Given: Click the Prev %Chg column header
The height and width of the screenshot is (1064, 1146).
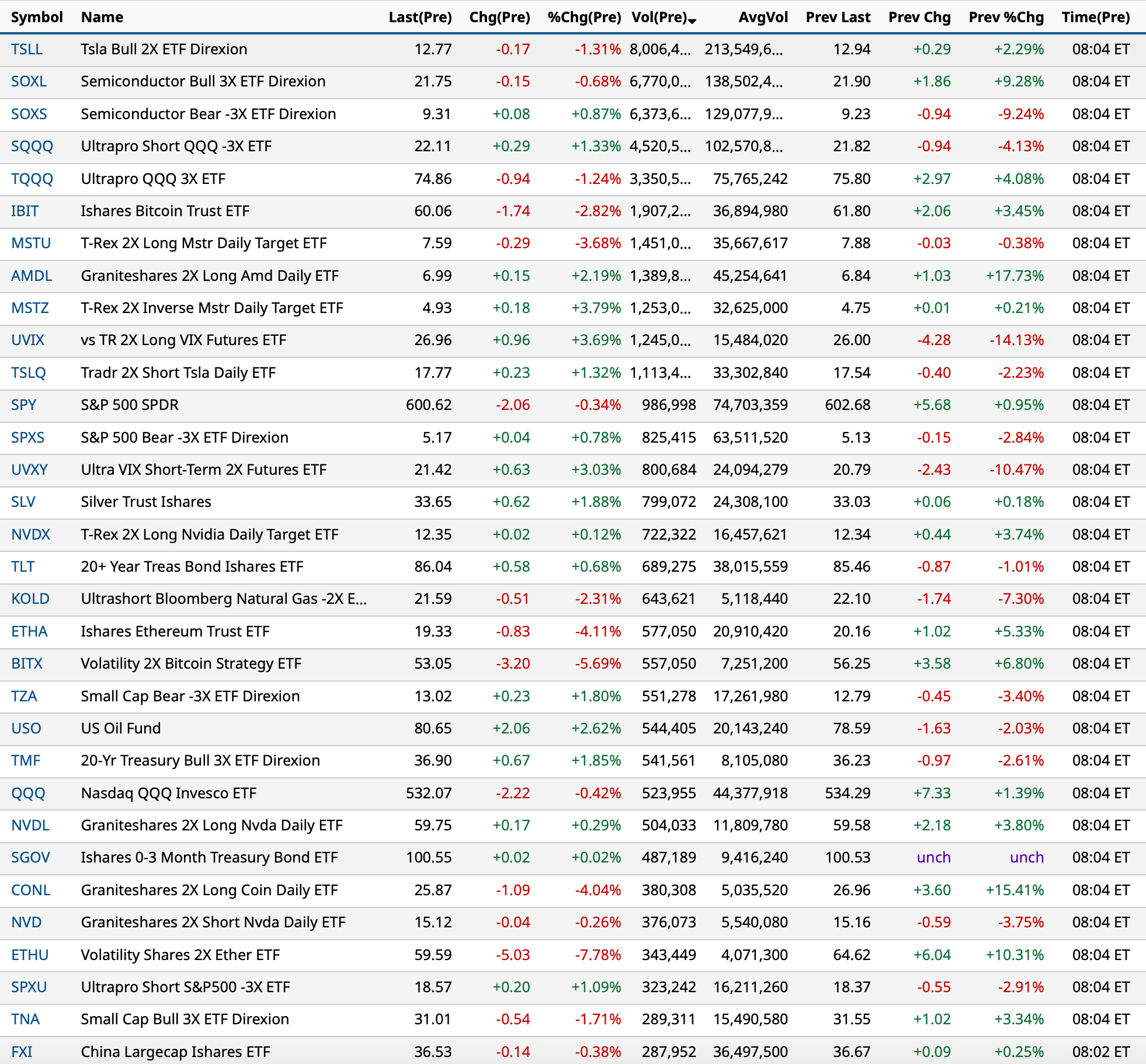Looking at the screenshot, I should click(1005, 18).
